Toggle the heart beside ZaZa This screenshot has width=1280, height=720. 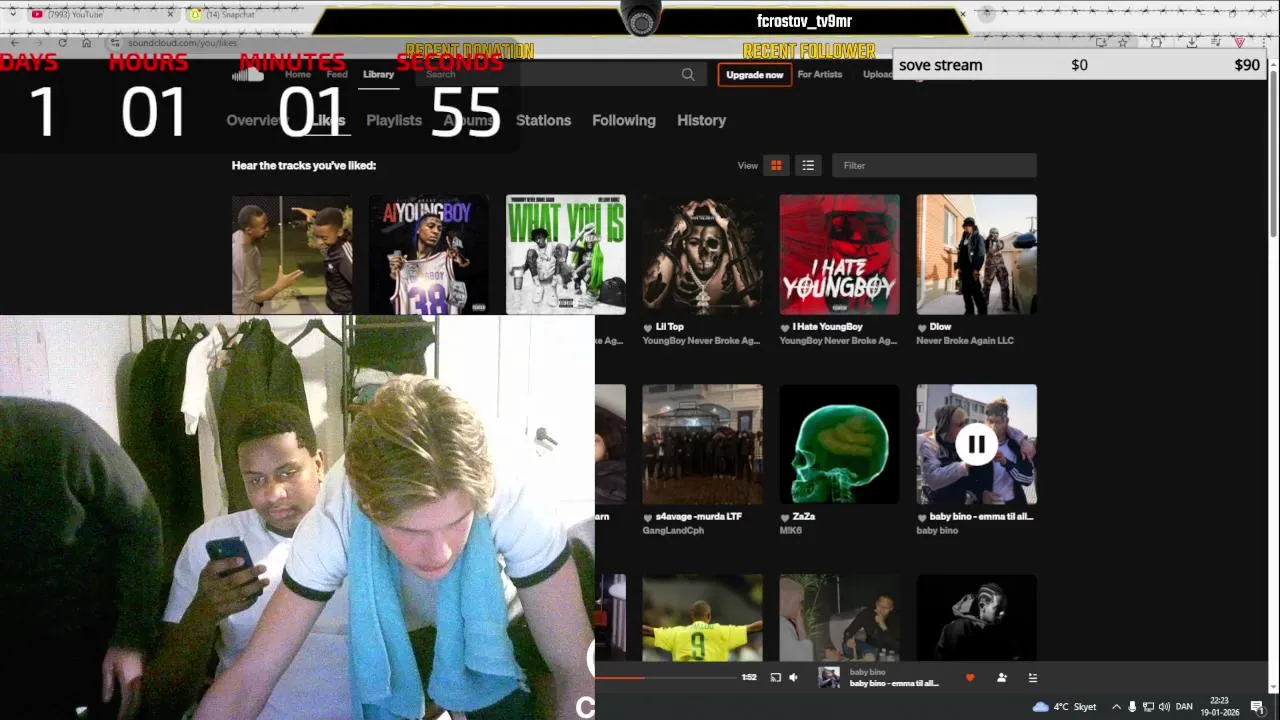pyautogui.click(x=785, y=517)
